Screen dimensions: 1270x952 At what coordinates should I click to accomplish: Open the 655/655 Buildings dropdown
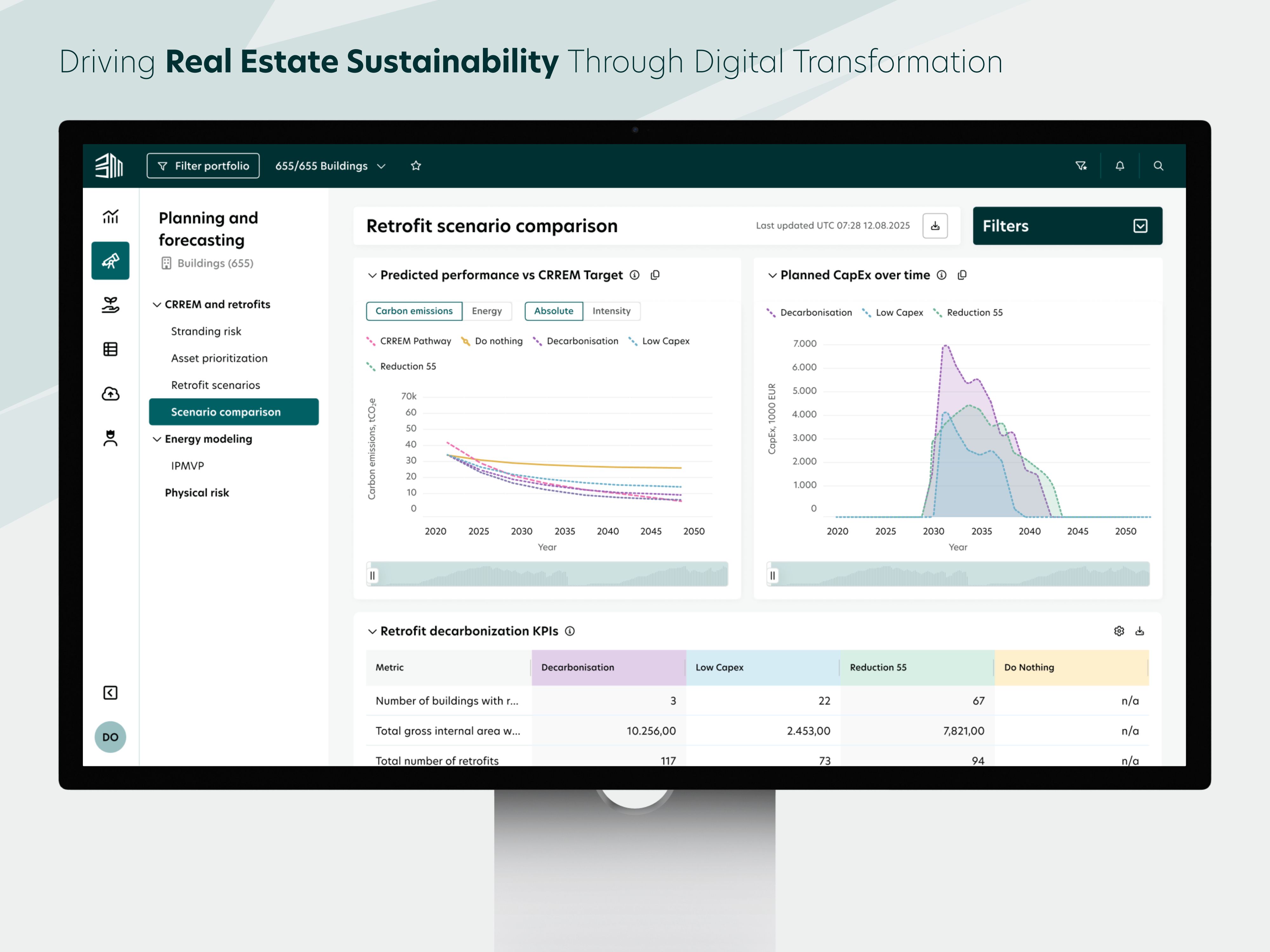click(x=330, y=166)
